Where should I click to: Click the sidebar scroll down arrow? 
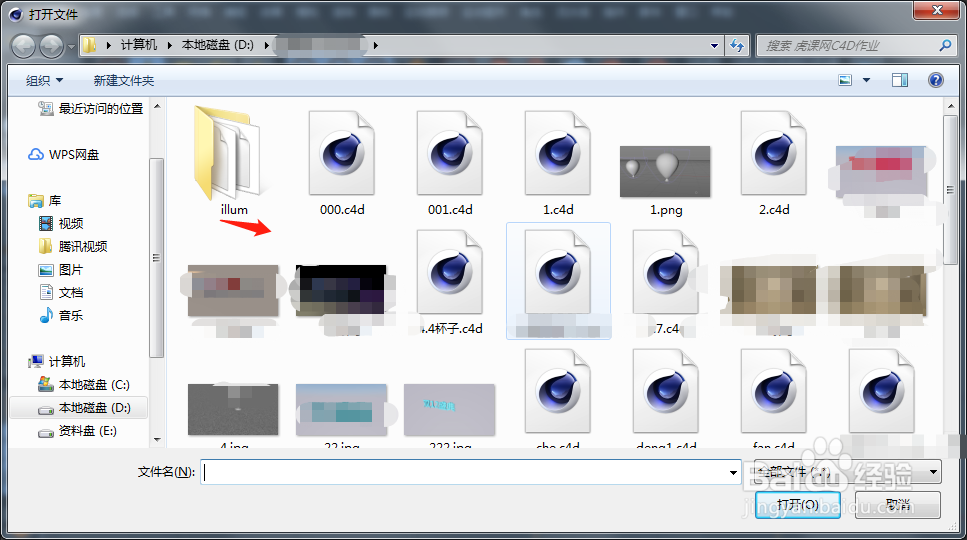click(x=157, y=440)
